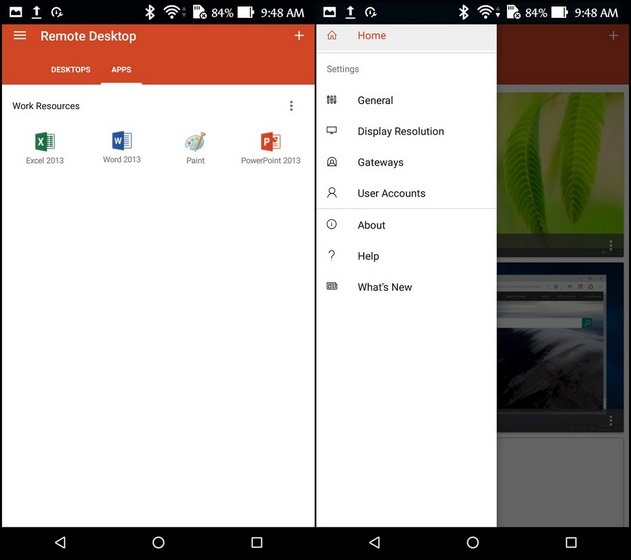Launch the Excel 2013 app icon
The image size is (631, 560).
[x=45, y=142]
